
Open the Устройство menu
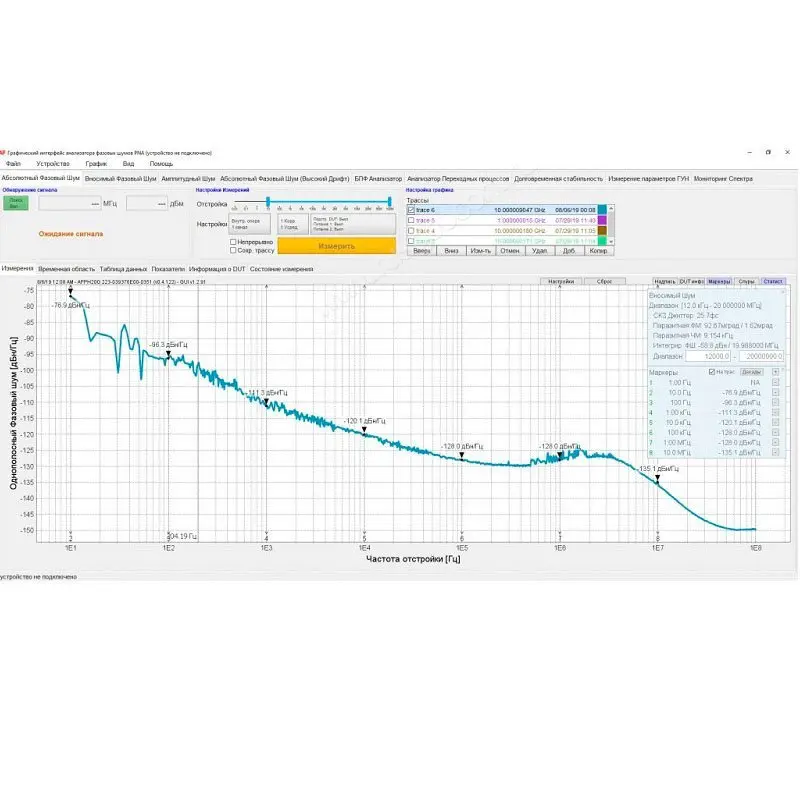pos(53,163)
